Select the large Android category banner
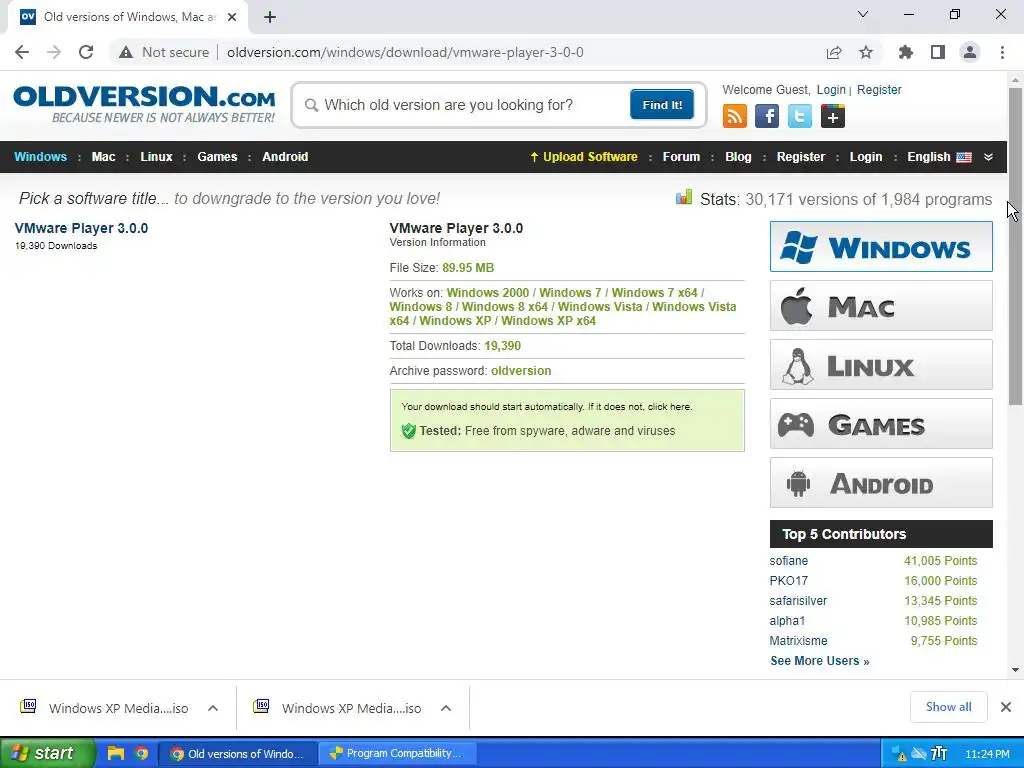 pyautogui.click(x=881, y=483)
